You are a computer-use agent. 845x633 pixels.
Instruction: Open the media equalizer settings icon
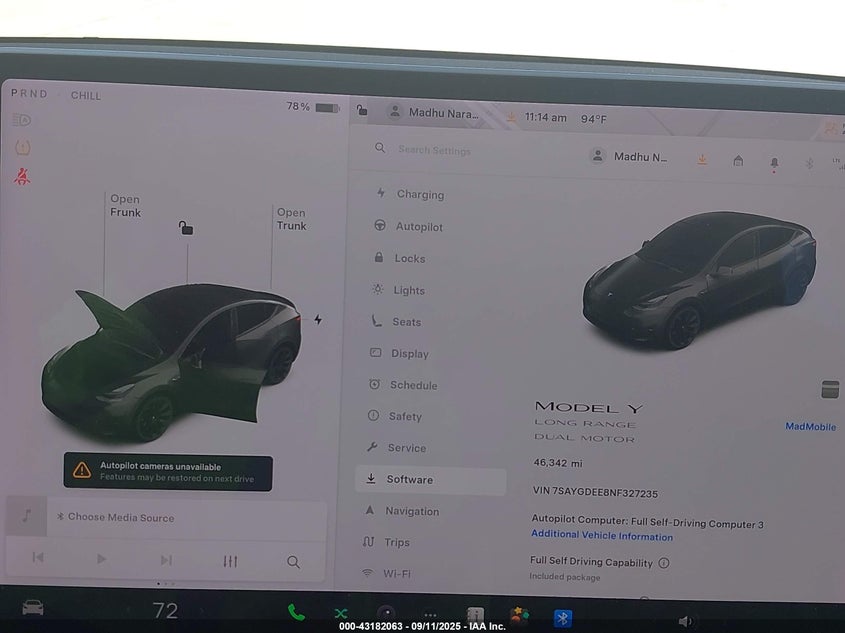pyautogui.click(x=230, y=561)
